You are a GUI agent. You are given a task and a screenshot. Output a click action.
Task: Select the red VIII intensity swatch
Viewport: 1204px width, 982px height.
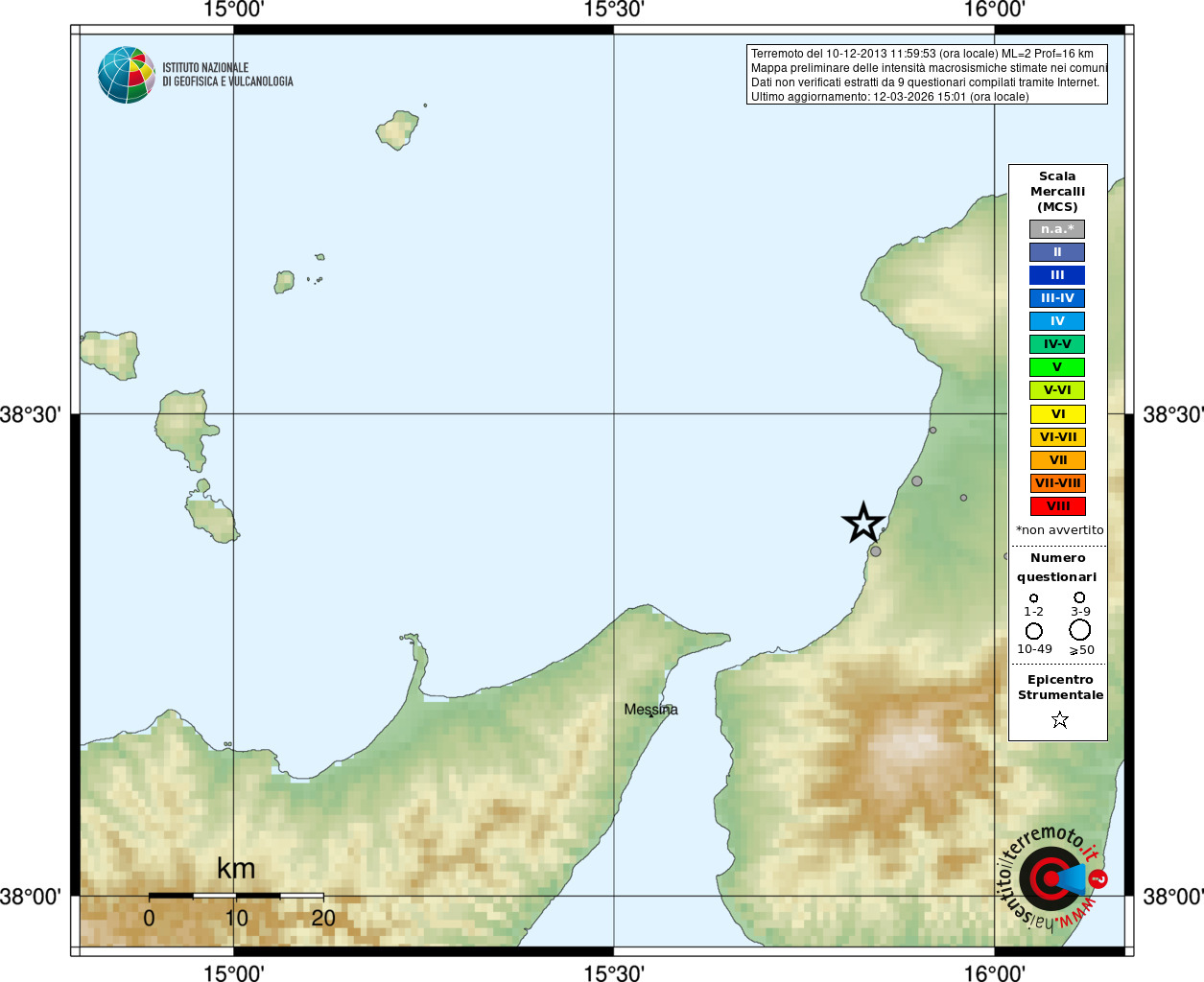point(1057,506)
